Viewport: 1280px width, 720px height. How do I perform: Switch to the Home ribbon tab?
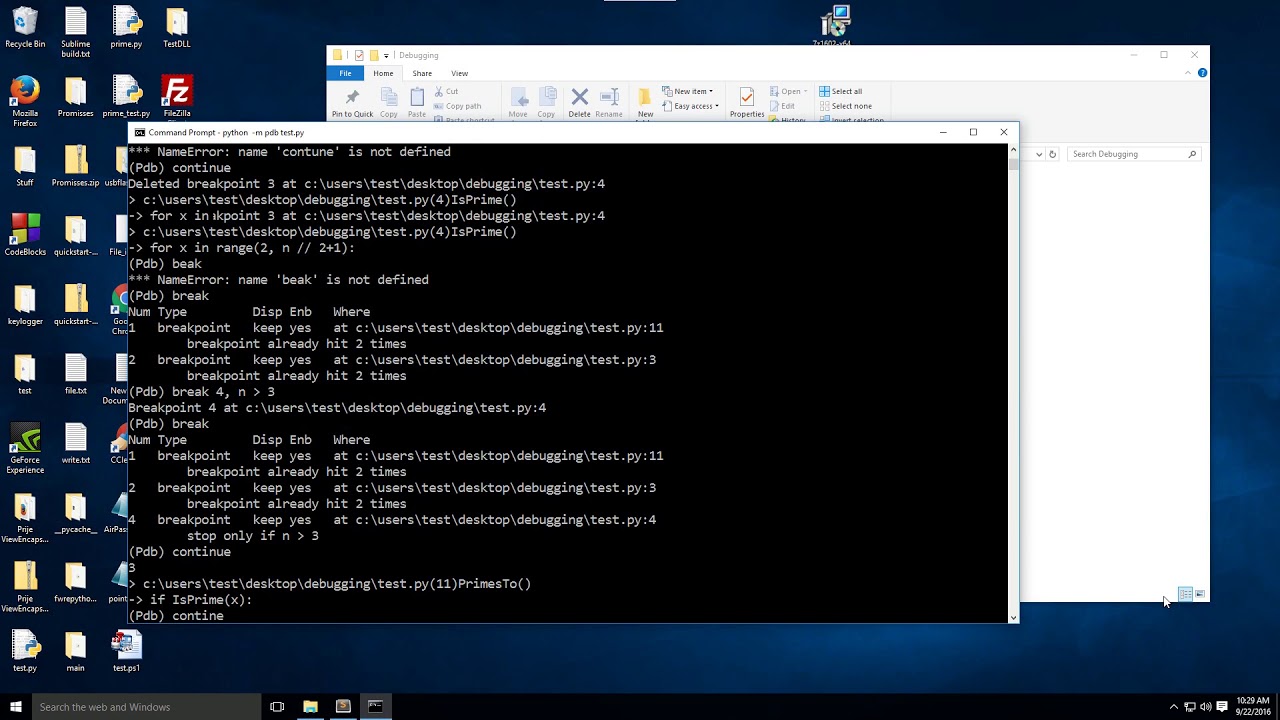[x=383, y=73]
